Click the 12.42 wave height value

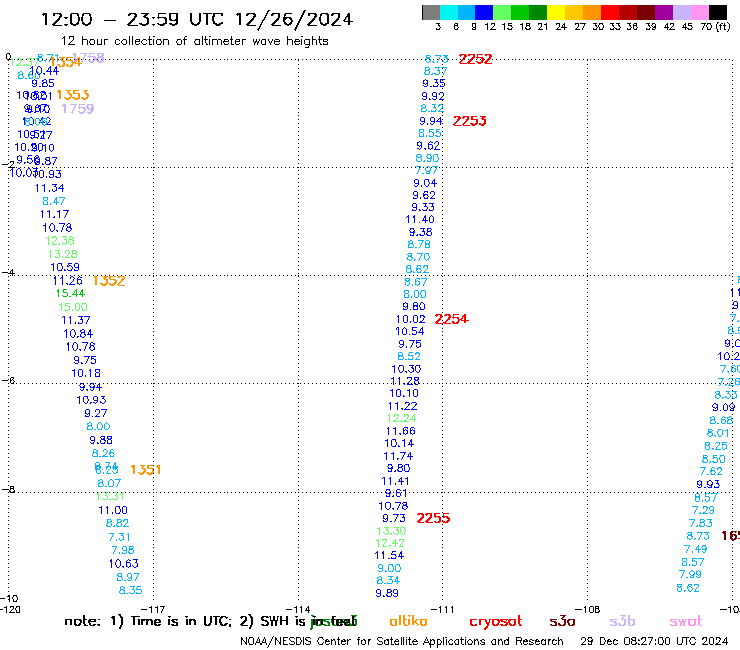point(390,543)
